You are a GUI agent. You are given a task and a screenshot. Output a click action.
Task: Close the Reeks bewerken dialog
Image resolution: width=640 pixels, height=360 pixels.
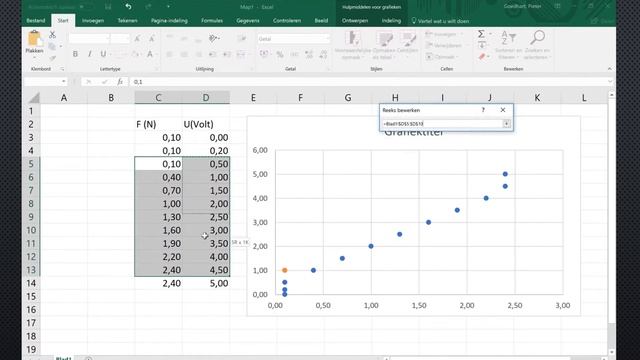[x=503, y=110]
